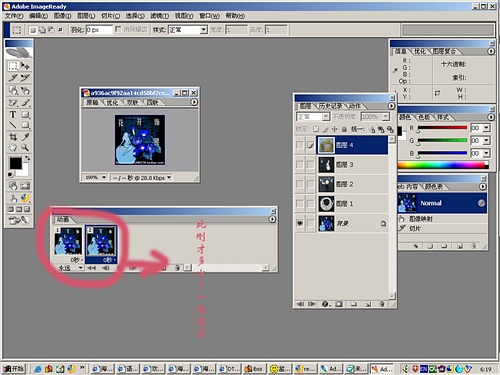Open the 滤镜 menu

[x=159, y=16]
